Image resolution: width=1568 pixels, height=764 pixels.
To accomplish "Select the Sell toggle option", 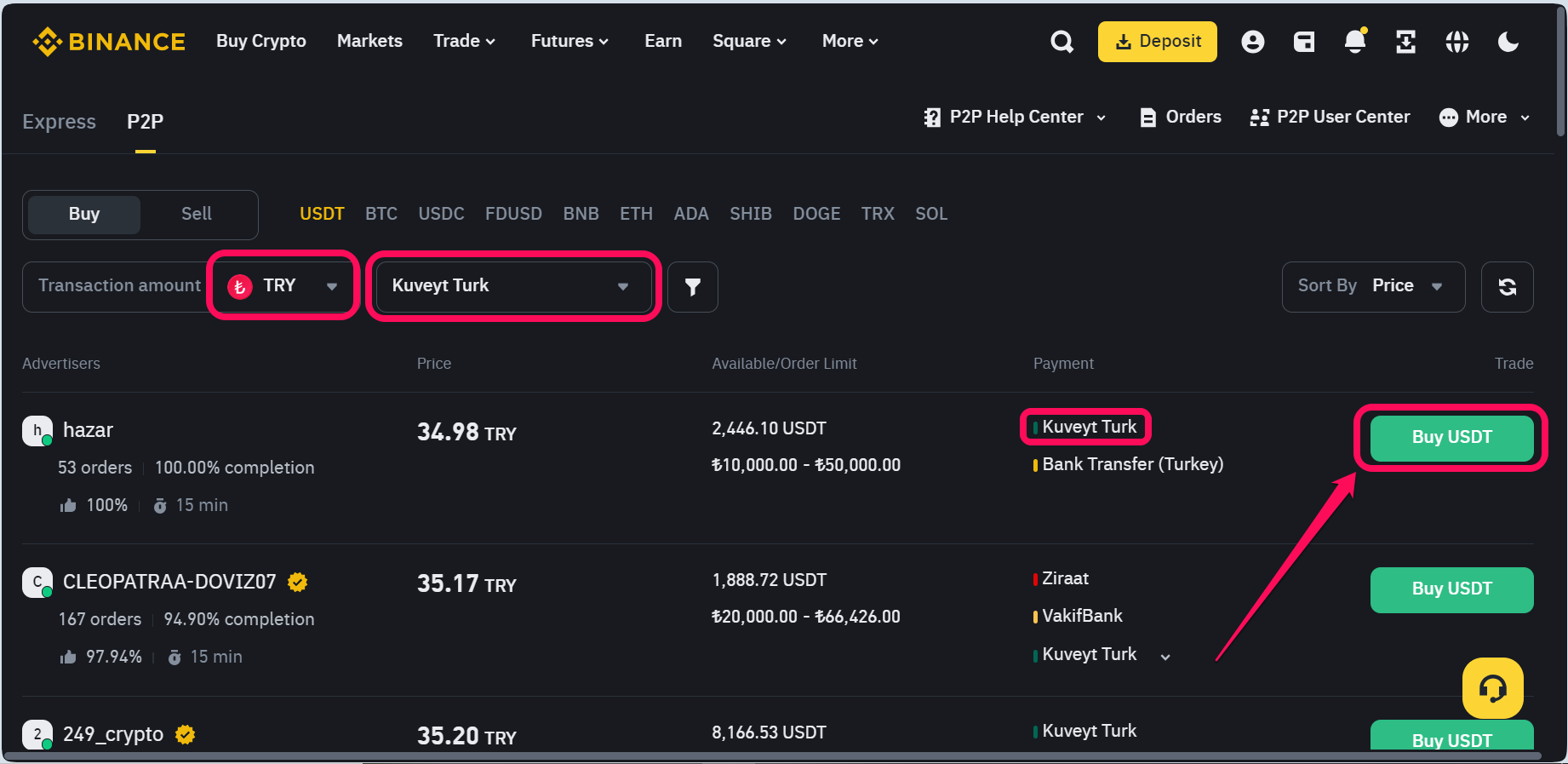I will 197,214.
